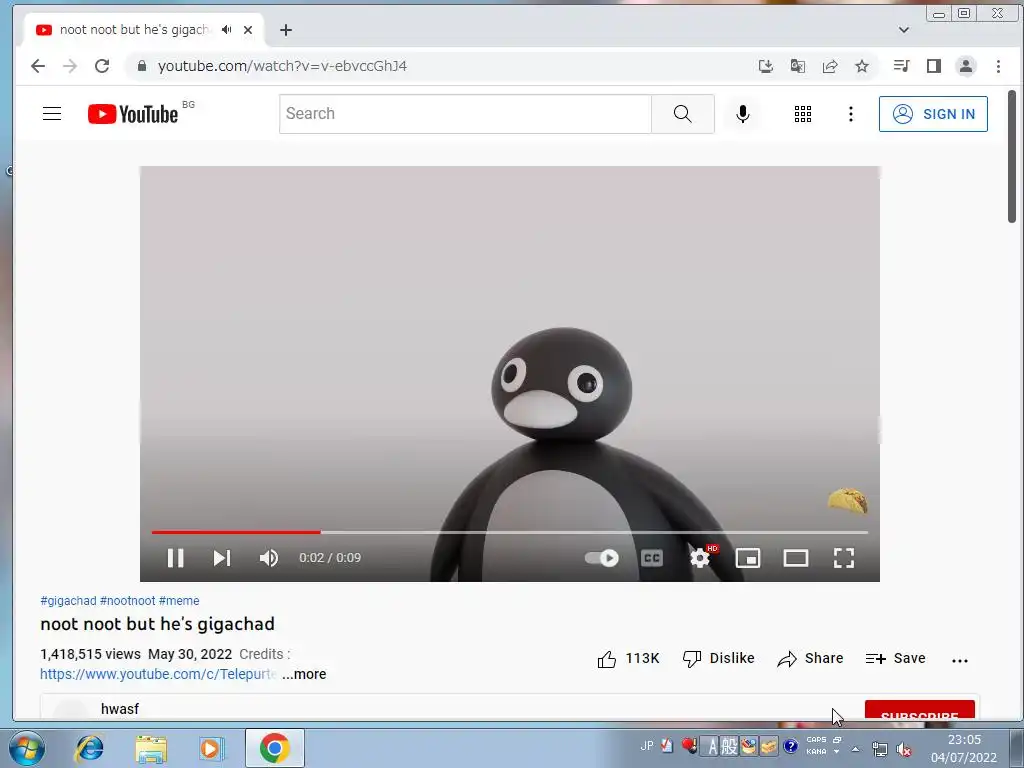
Task: Reload the page
Action: [102, 66]
